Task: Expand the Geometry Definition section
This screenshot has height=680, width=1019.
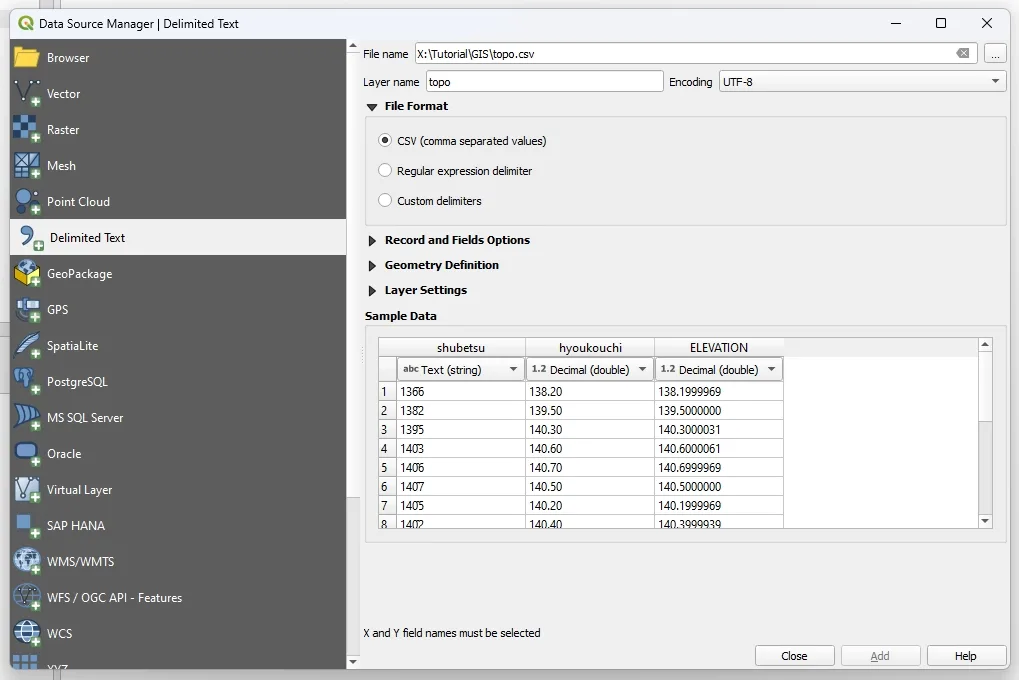Action: 373,266
